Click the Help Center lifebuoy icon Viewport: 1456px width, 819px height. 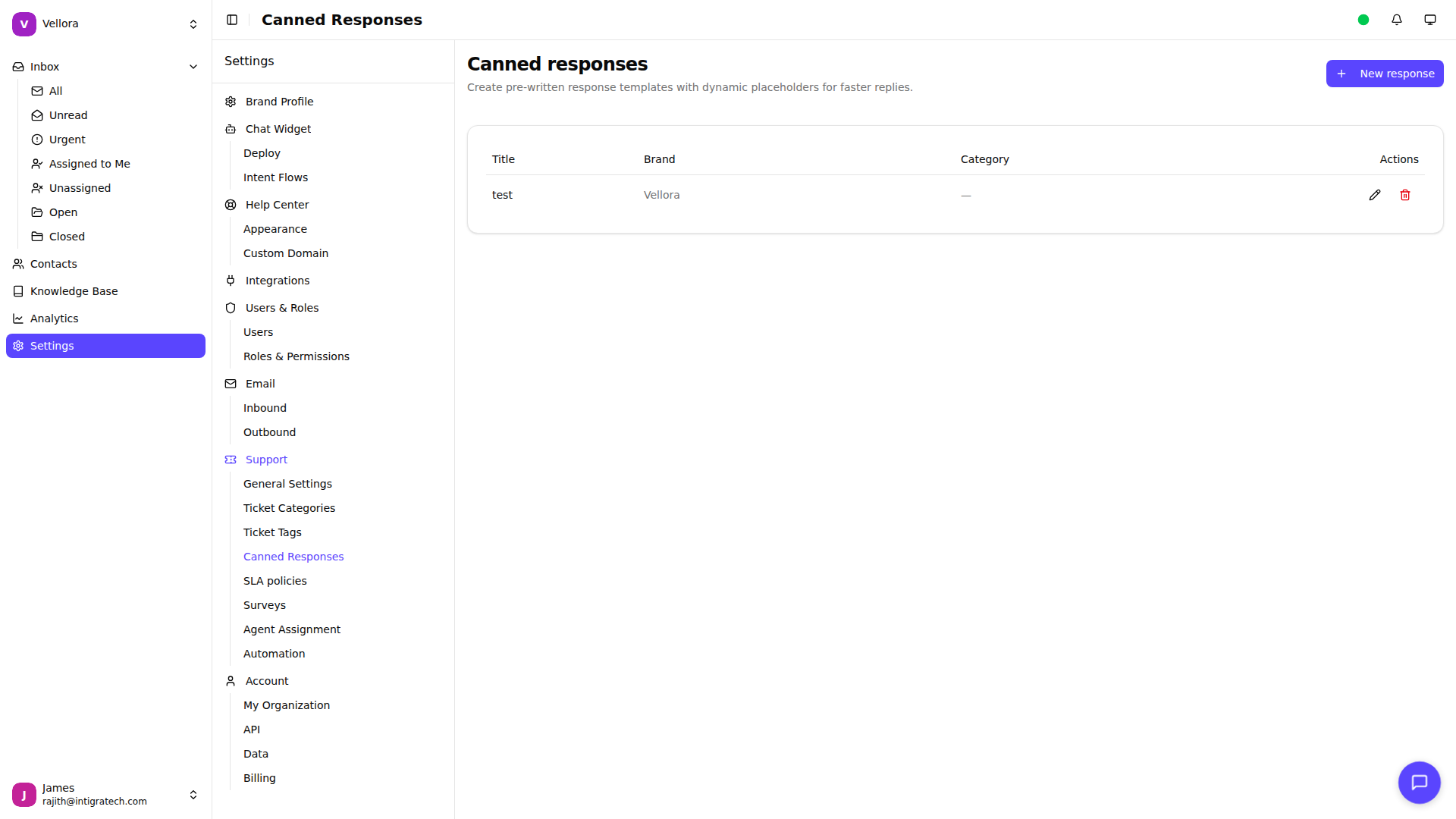(x=231, y=205)
